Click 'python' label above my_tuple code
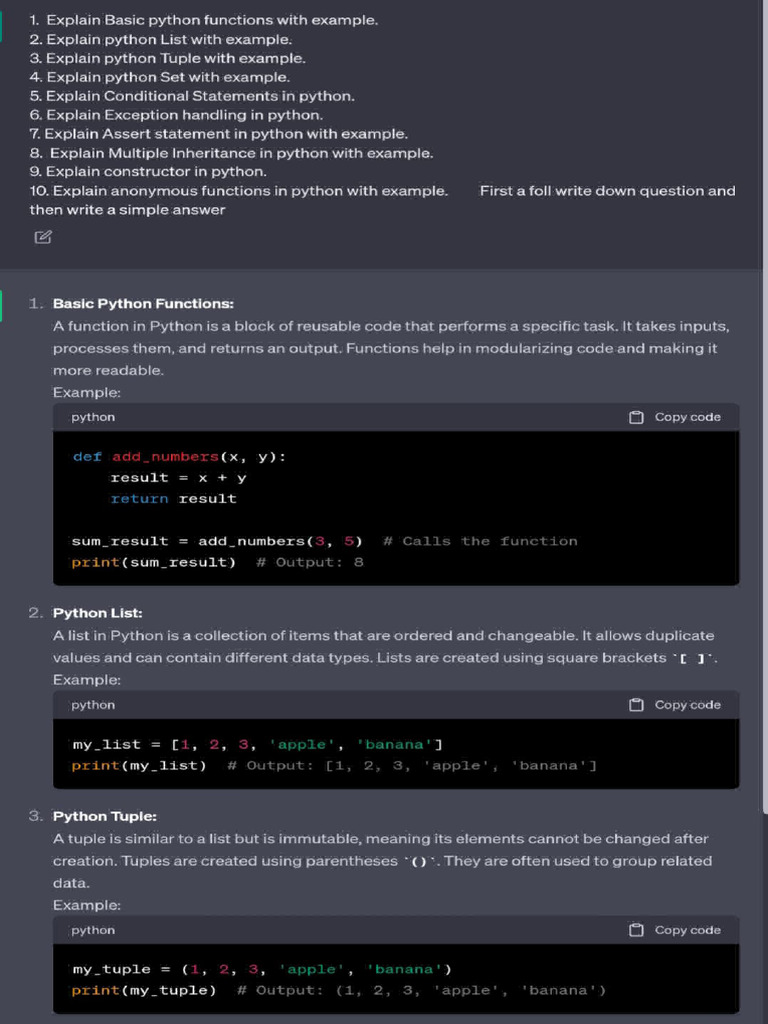 tap(93, 930)
